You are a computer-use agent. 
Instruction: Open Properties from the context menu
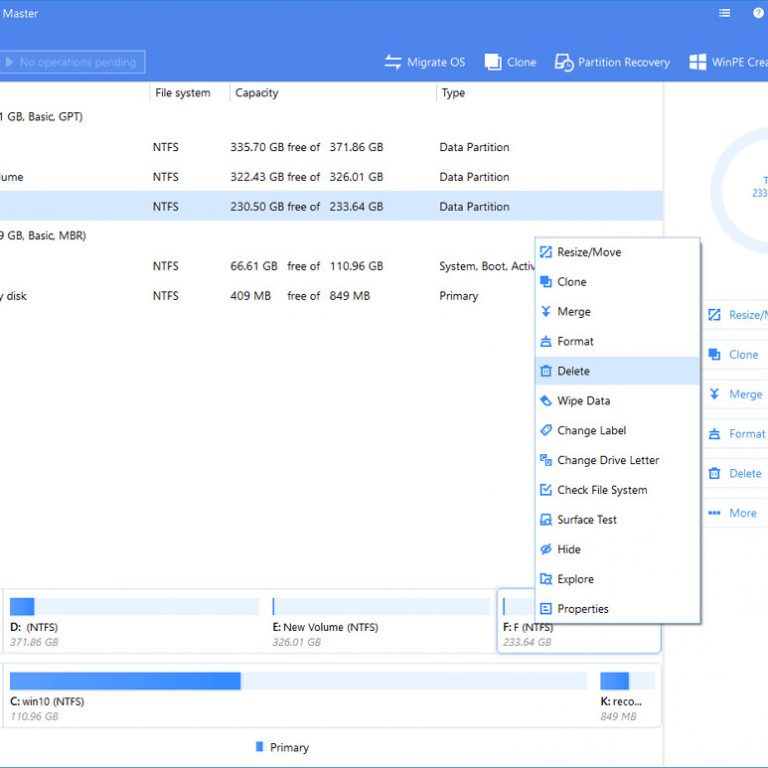(617, 609)
